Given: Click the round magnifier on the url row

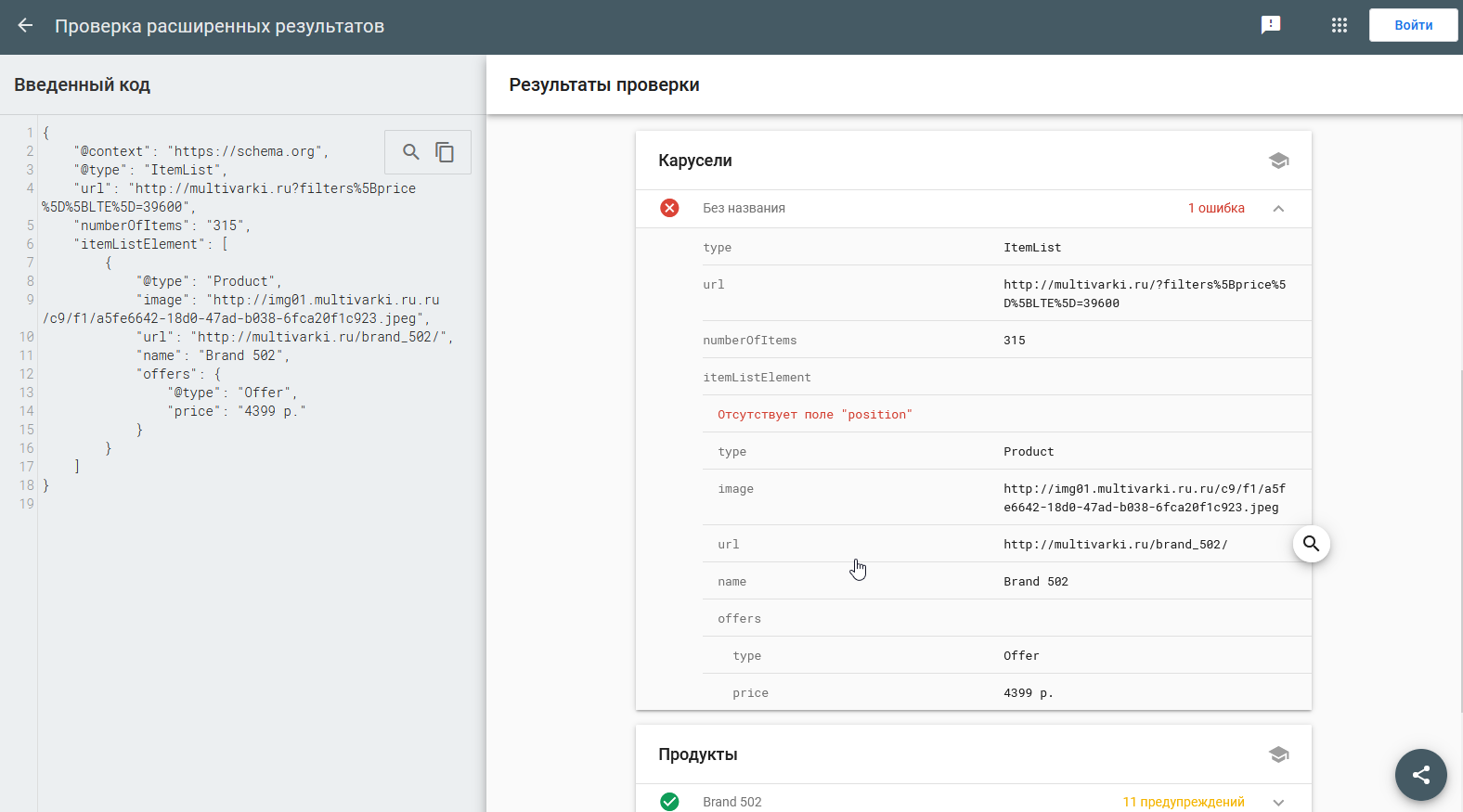Looking at the screenshot, I should point(1311,544).
